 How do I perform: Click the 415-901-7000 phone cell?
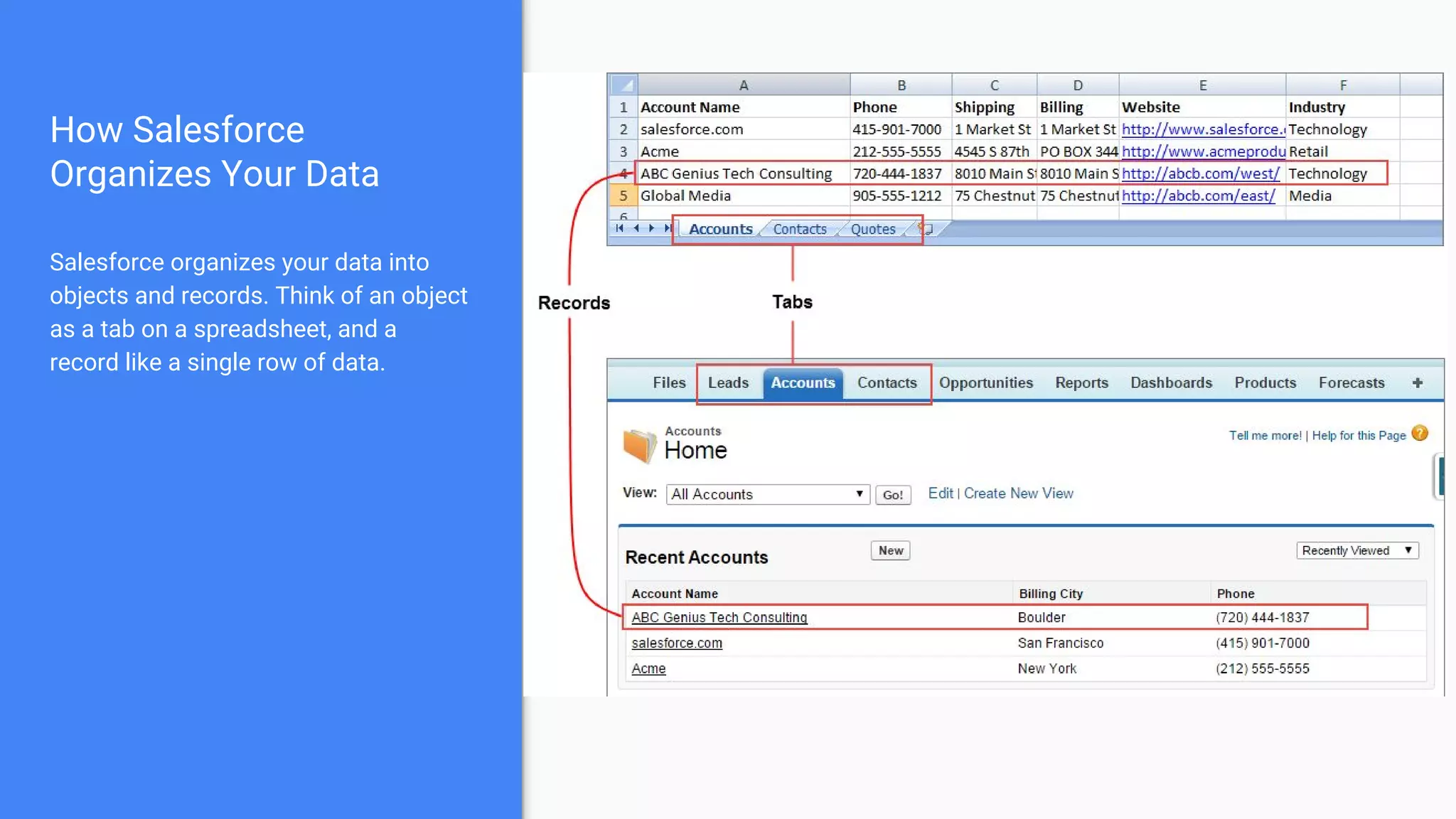coord(901,129)
